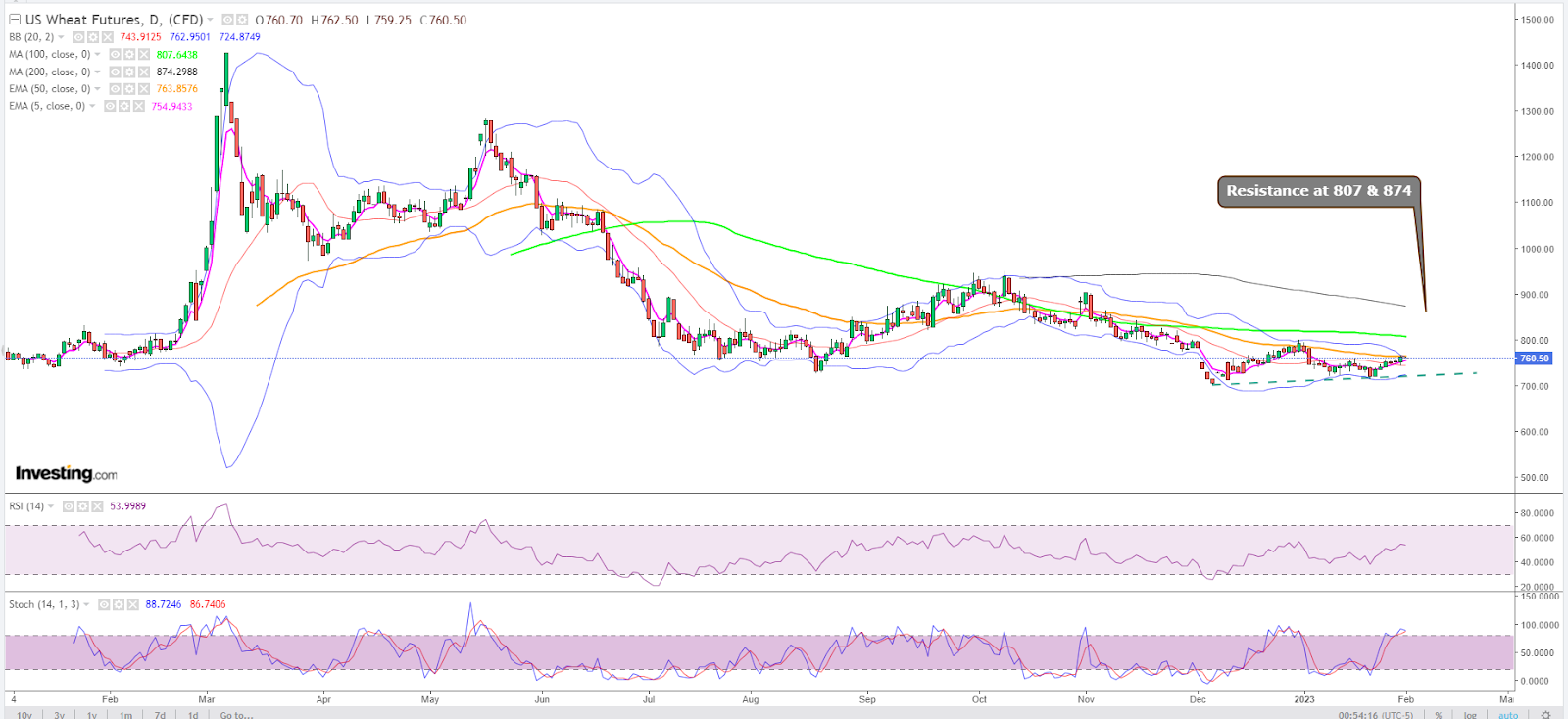Toggle percent (%) scale mode
The height and width of the screenshot is (719, 1568).
tap(1439, 714)
